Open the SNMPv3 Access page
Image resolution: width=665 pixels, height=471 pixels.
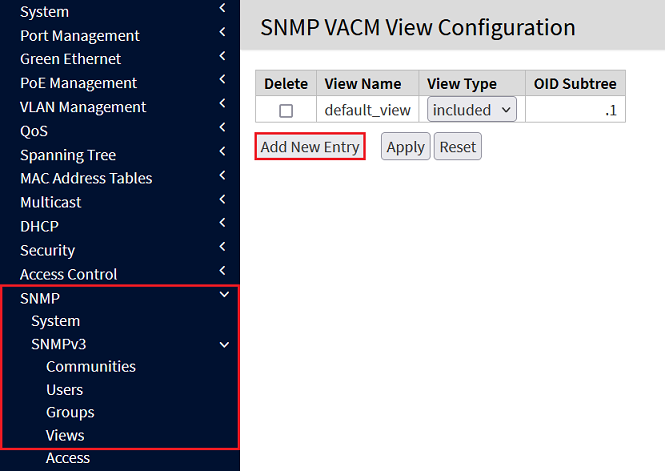(x=68, y=458)
